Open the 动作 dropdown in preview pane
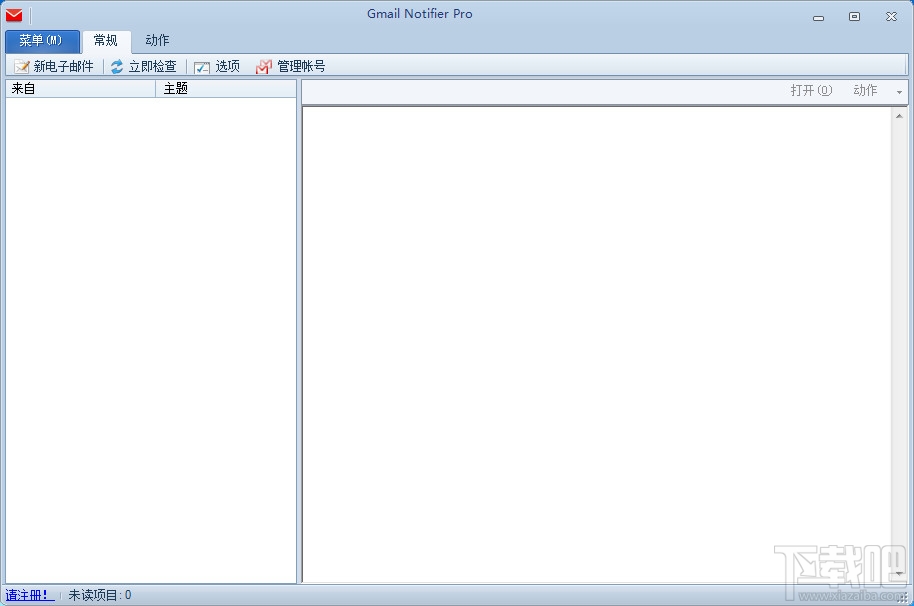Viewport: 914px width, 606px height. pos(866,90)
